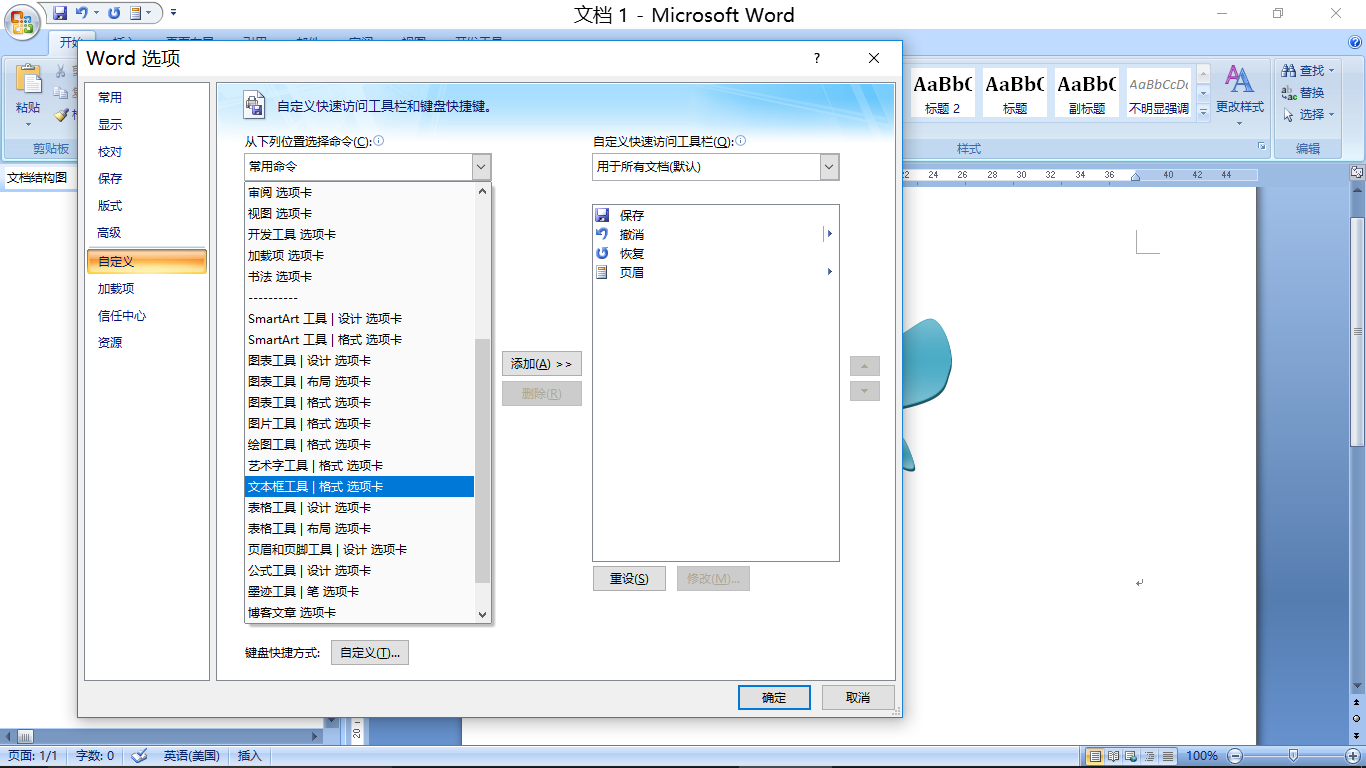Expand the Paste options arrow
Screen dimensions: 1366x768
pos(28,124)
